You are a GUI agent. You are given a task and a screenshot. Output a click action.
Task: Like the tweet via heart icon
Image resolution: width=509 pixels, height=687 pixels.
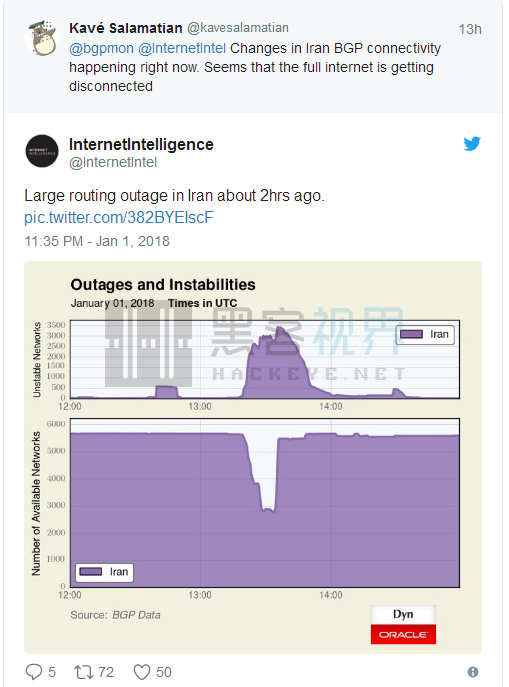coord(141,672)
